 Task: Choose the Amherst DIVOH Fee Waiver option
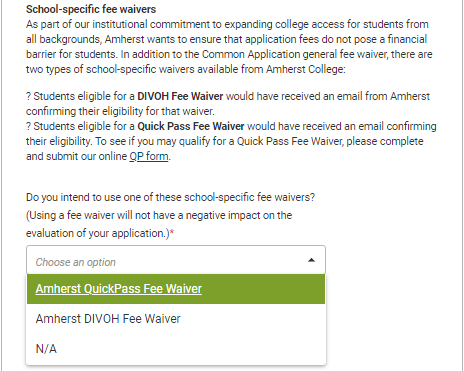tap(176, 319)
